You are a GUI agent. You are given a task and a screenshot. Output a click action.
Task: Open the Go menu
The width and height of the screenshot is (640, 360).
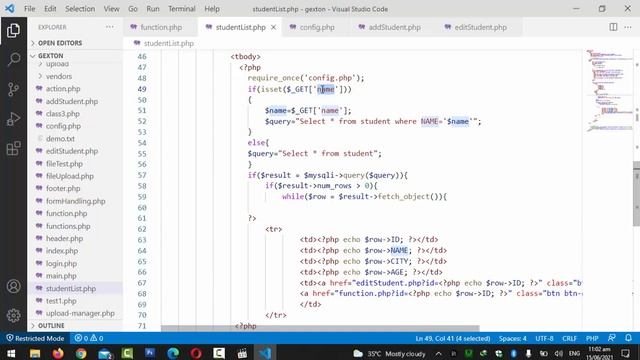(133, 9)
